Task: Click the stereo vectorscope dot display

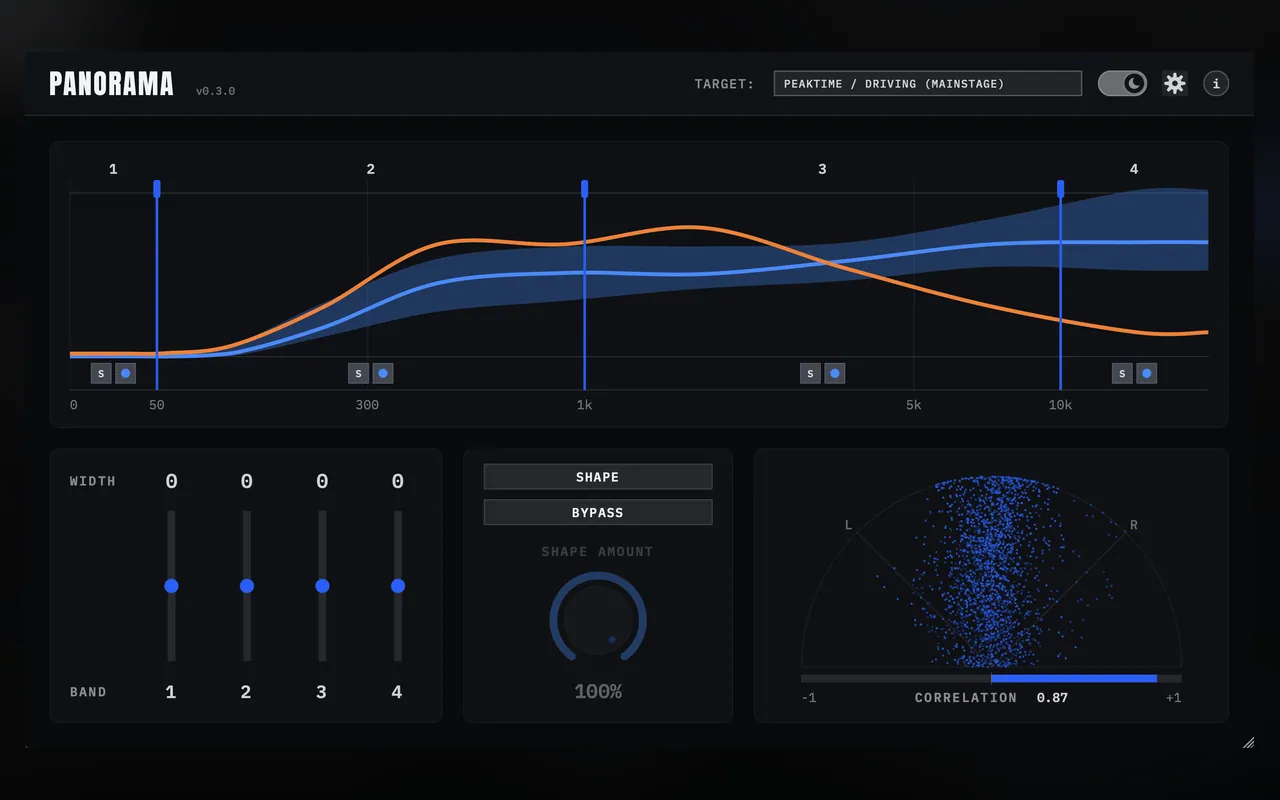Action: point(991,571)
